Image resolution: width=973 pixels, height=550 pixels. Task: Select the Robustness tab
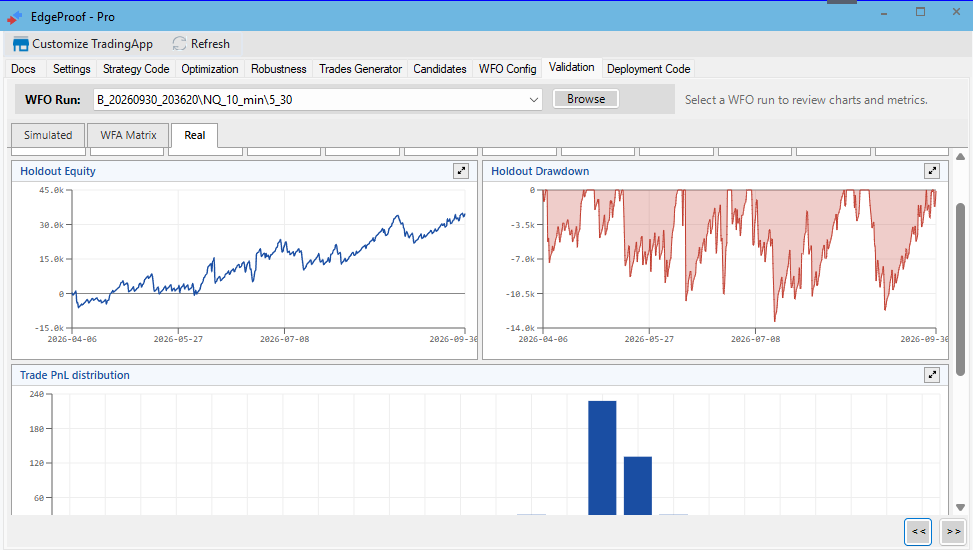[x=279, y=69]
